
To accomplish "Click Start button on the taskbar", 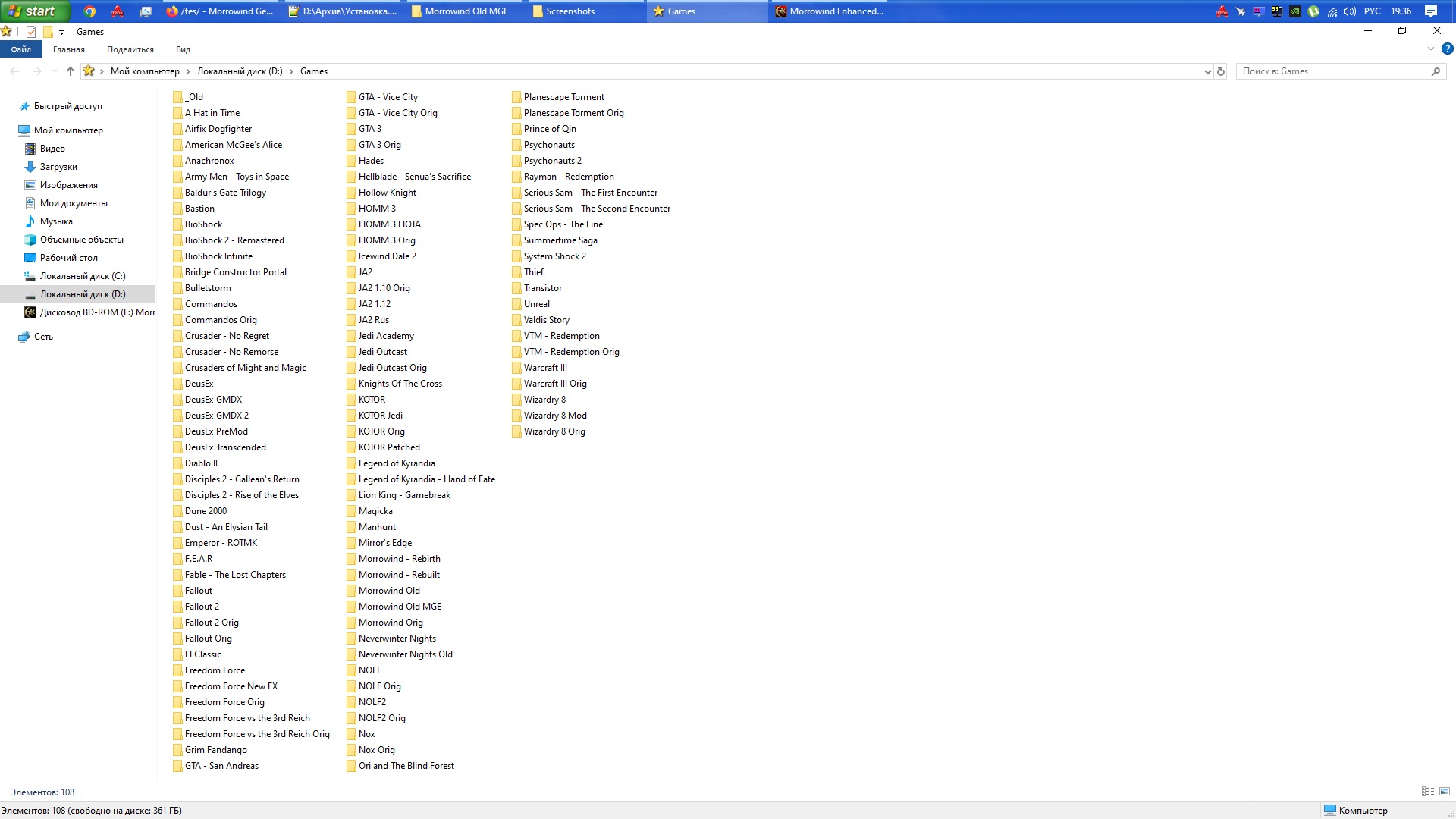I will 34,11.
